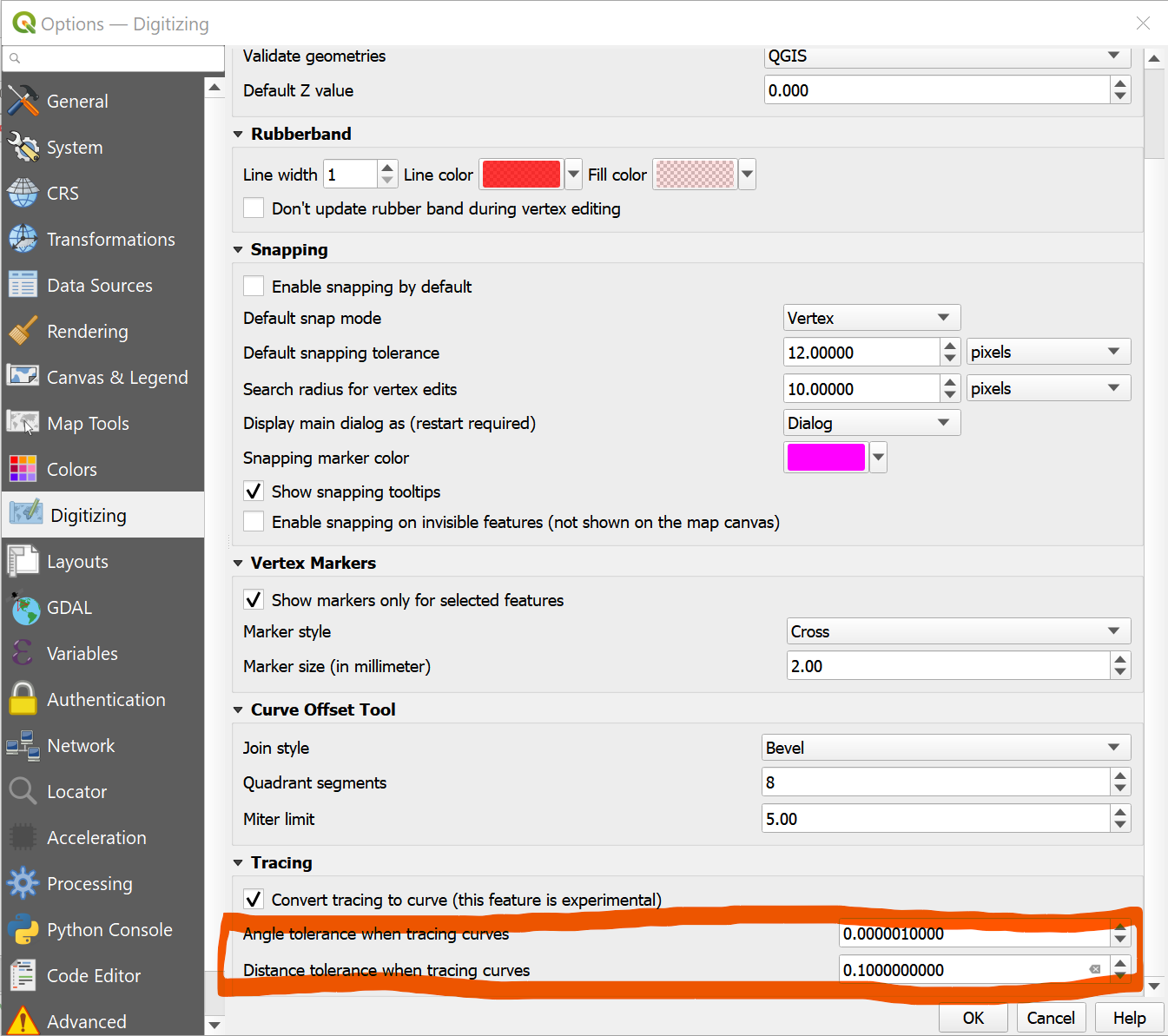This screenshot has width=1168, height=1036.
Task: Select the Rendering paintbrush icon
Action: (x=23, y=332)
